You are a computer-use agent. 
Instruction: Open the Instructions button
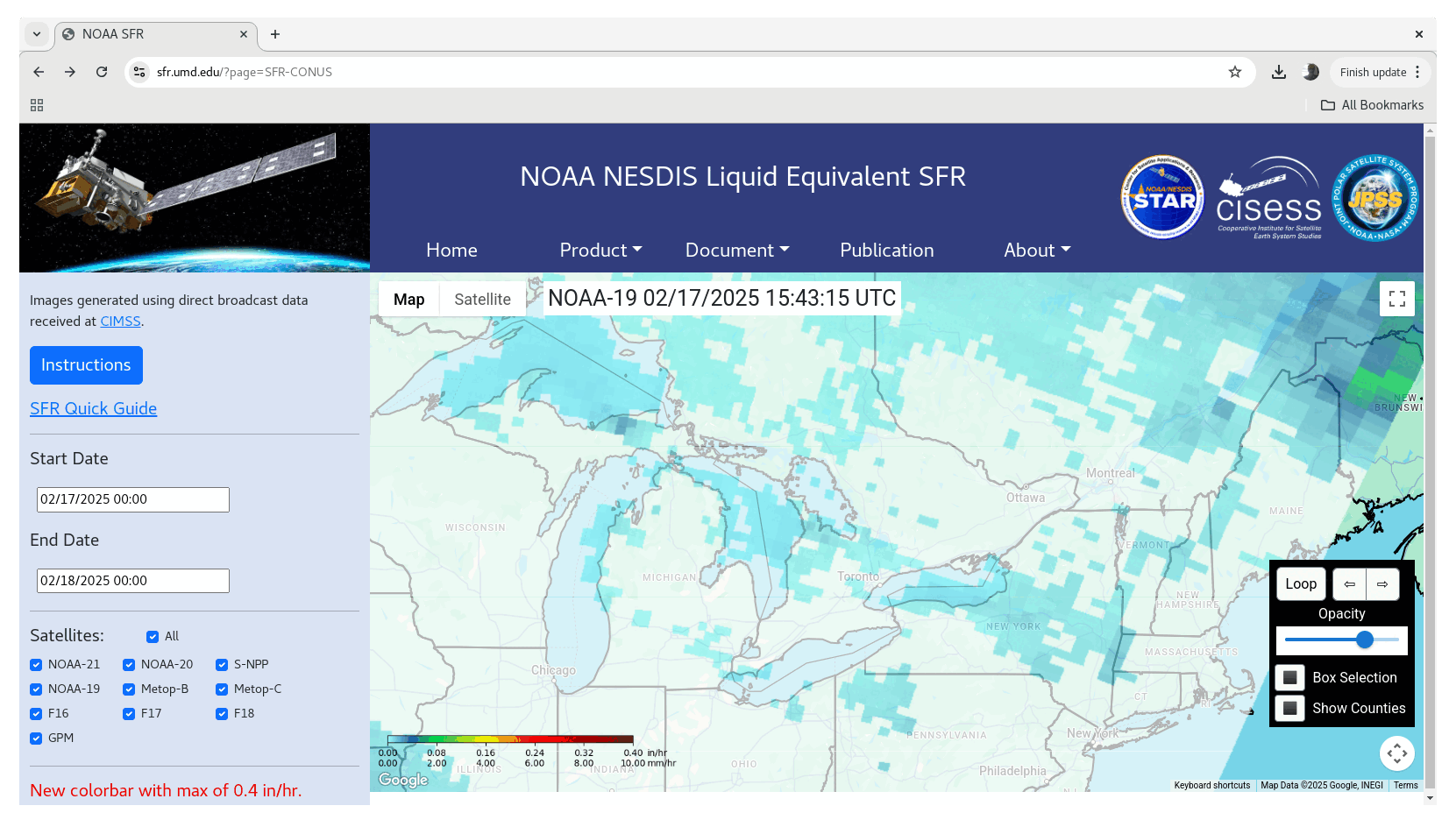point(86,365)
